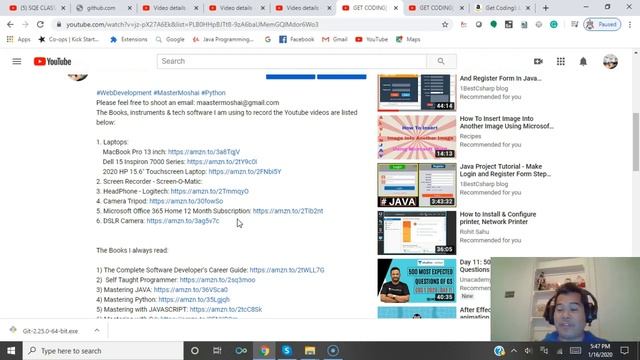Click the paused profile button in Chrome
This screenshot has width=640, height=360.
click(x=602, y=24)
